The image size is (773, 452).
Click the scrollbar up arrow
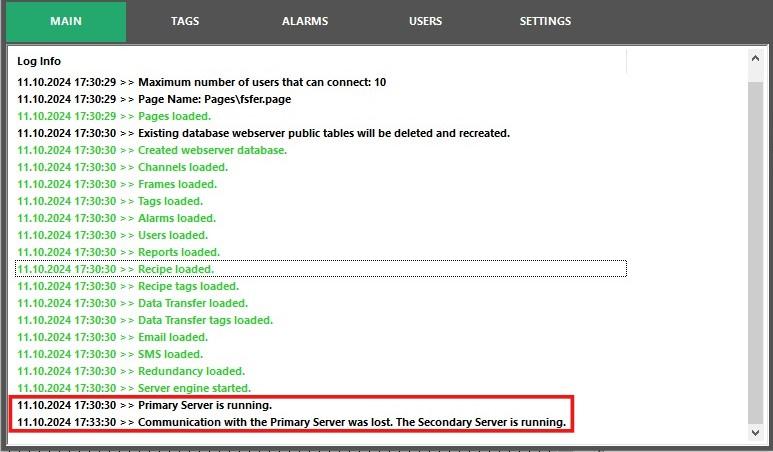[755, 58]
